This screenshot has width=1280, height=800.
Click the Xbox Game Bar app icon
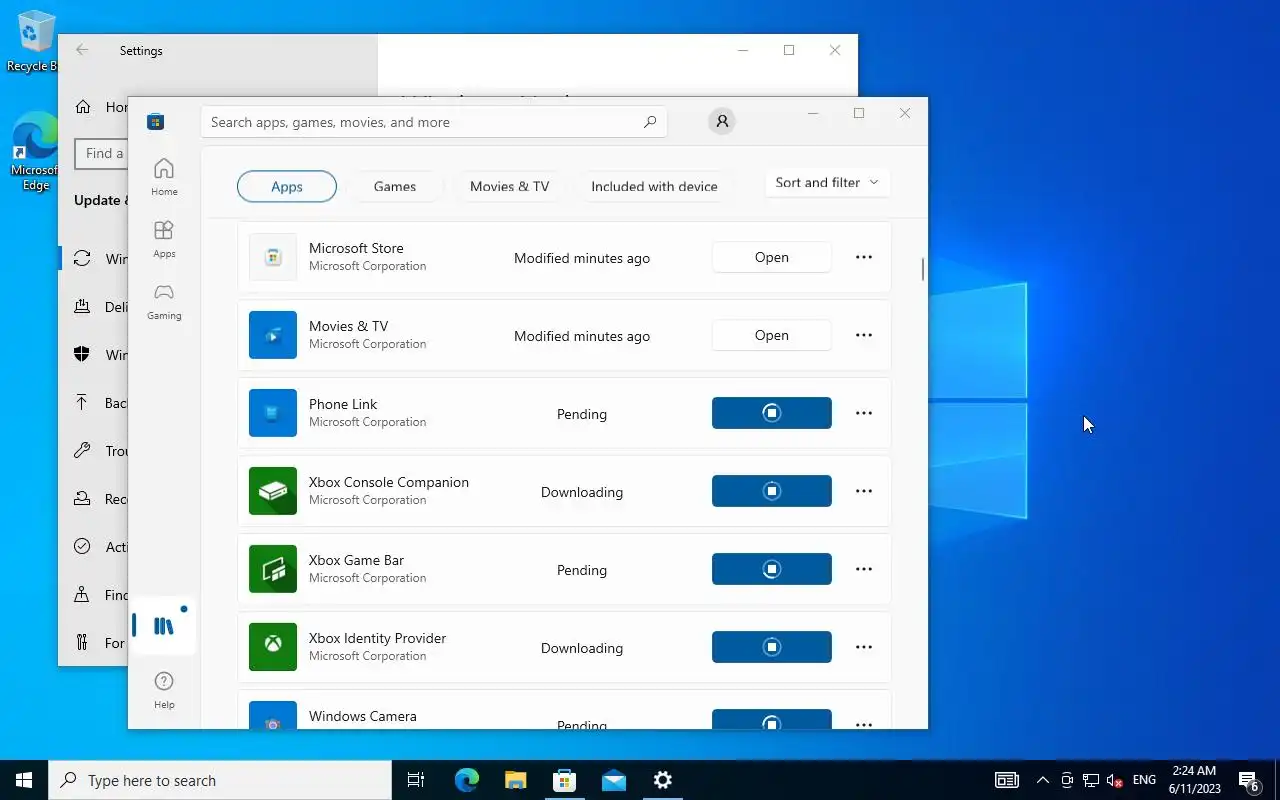(x=273, y=569)
